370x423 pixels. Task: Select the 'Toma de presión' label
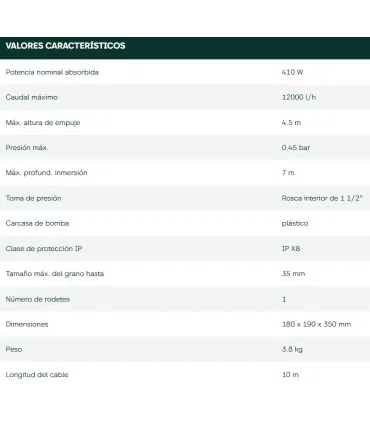coord(33,198)
